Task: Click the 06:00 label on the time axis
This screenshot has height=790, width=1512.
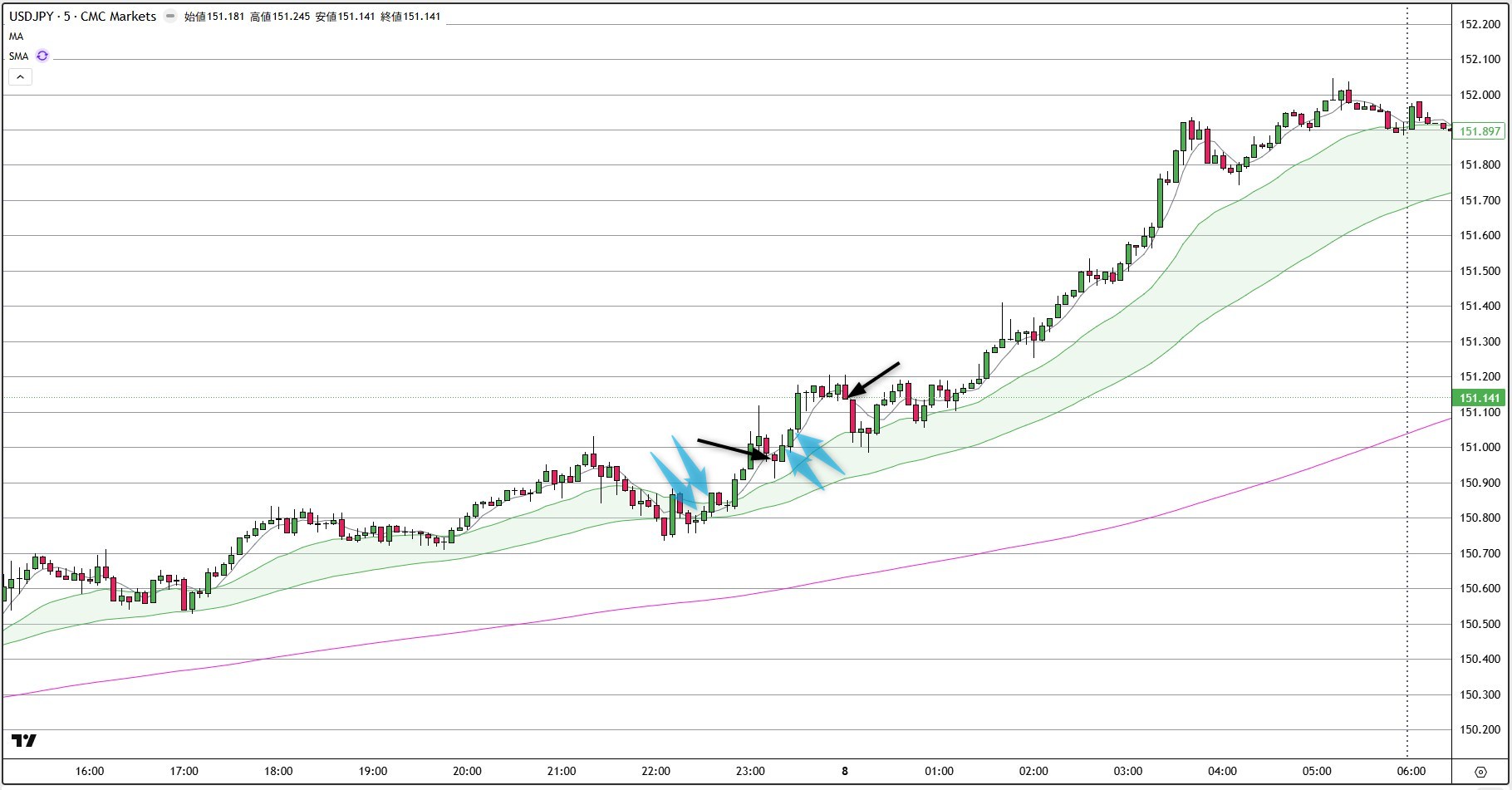Action: [1411, 771]
